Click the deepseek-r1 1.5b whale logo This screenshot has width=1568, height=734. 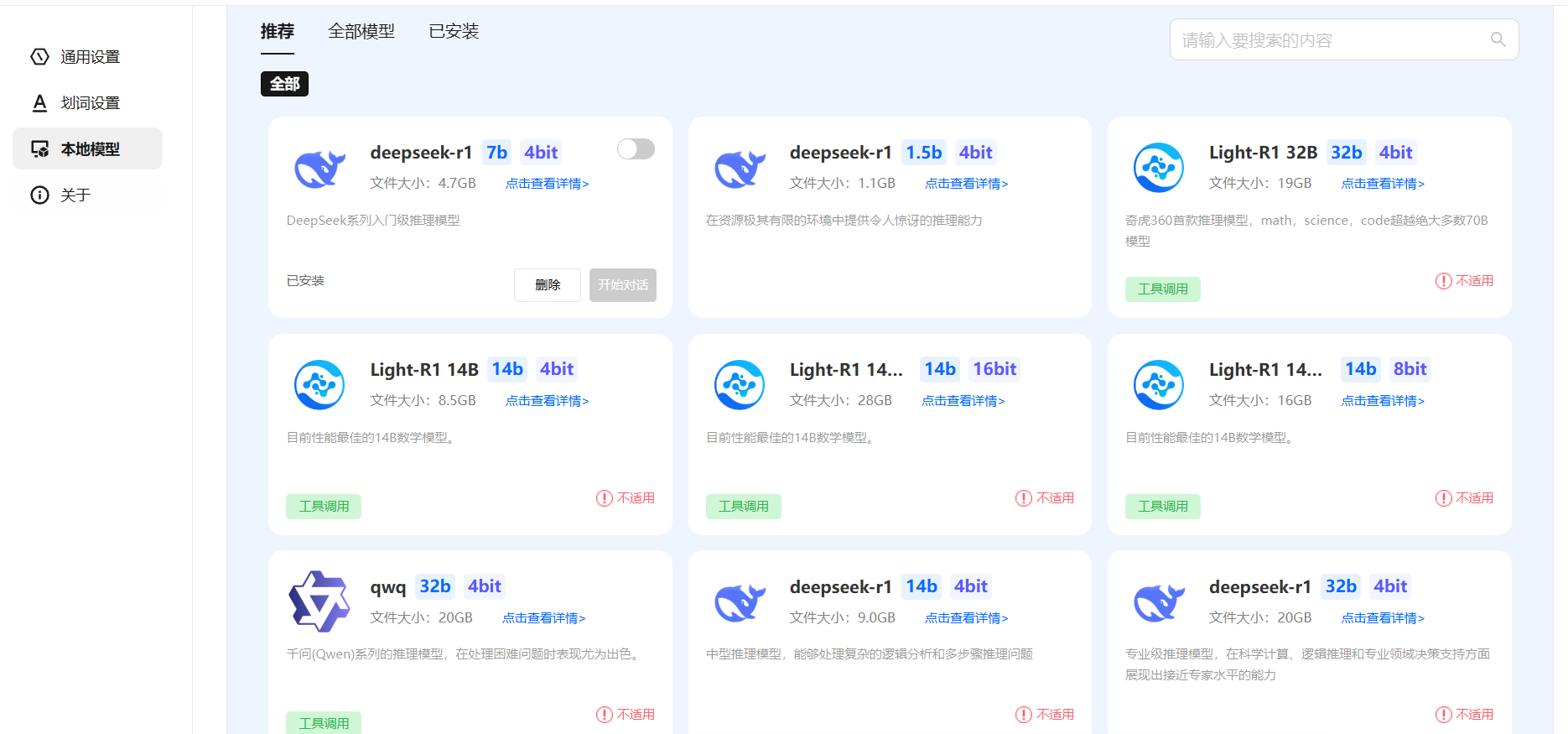pyautogui.click(x=740, y=168)
